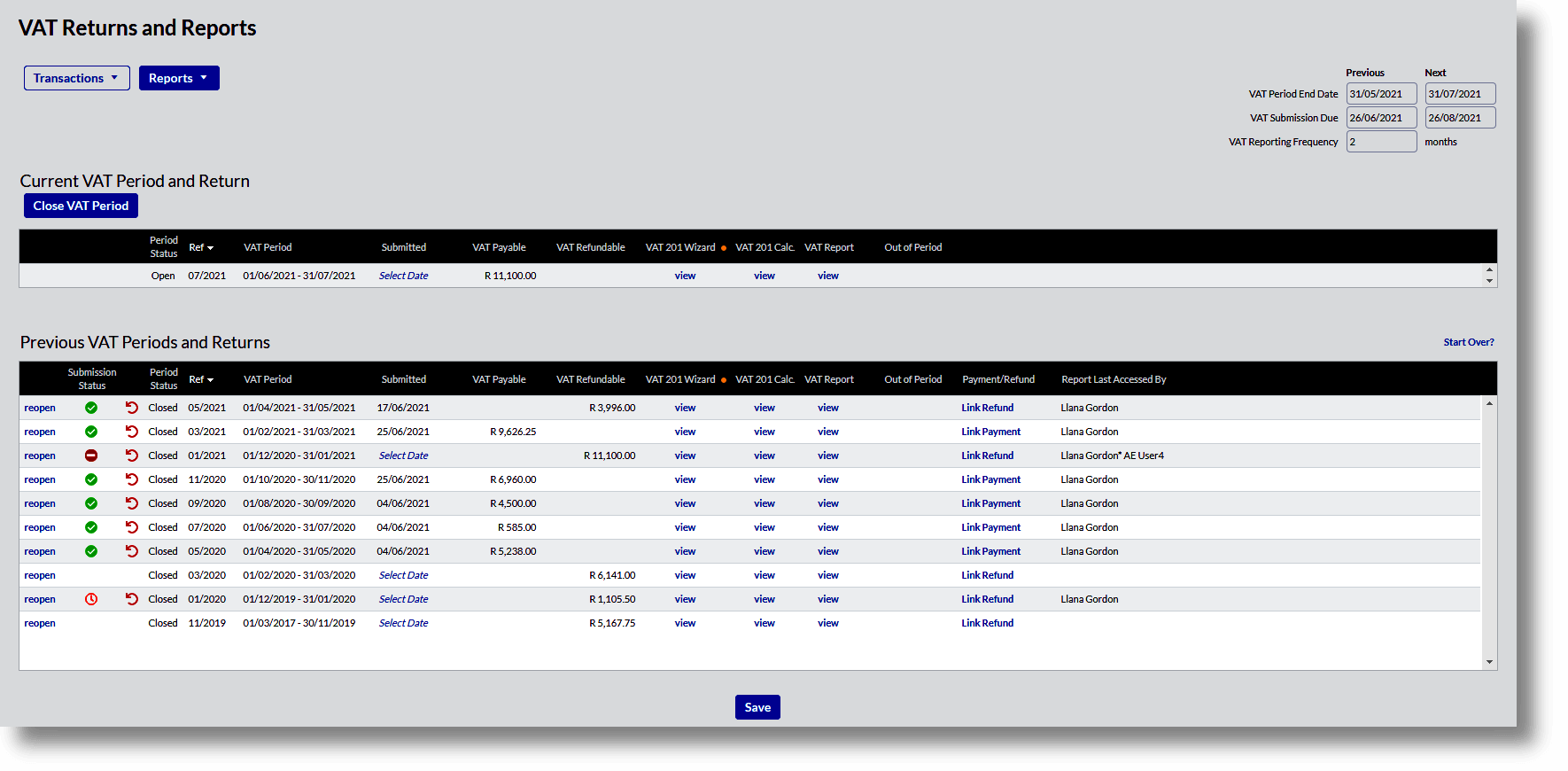Click Link Refund for 01/2021
This screenshot has height=771, width=1568.
(x=988, y=456)
